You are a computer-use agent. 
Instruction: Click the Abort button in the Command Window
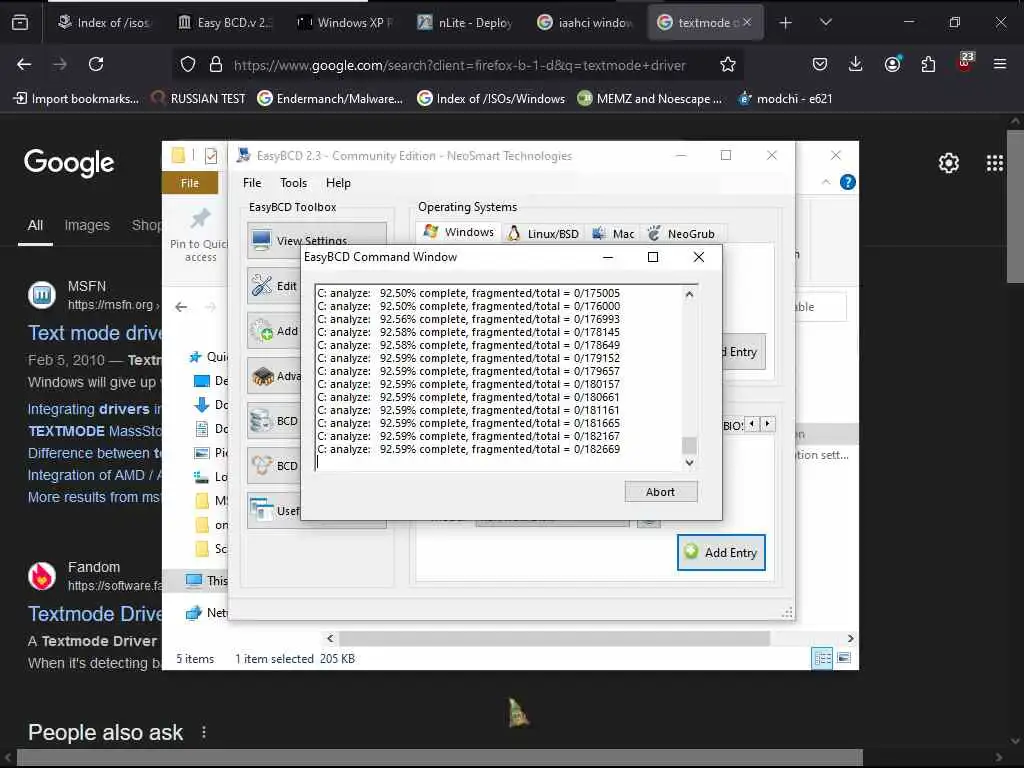tap(660, 492)
